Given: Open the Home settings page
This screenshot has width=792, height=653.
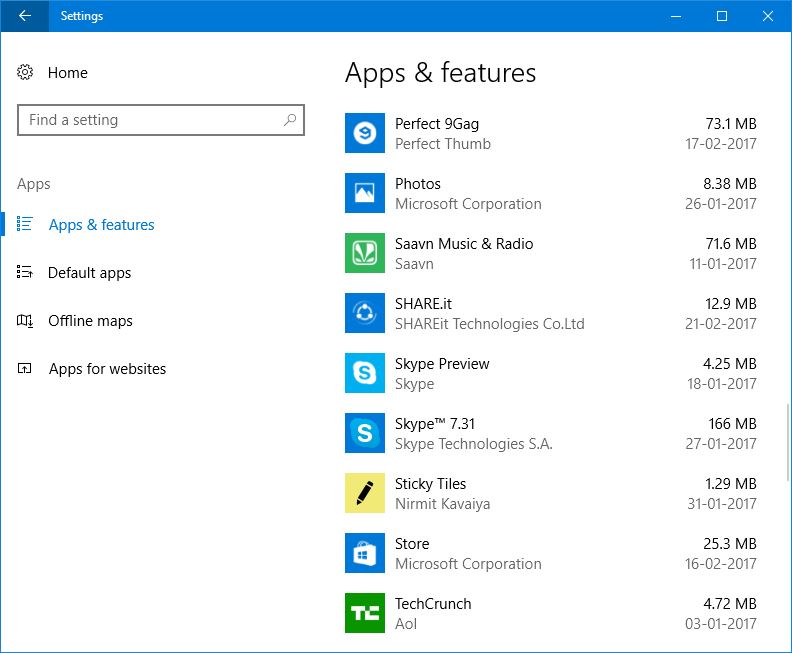Looking at the screenshot, I should [68, 73].
